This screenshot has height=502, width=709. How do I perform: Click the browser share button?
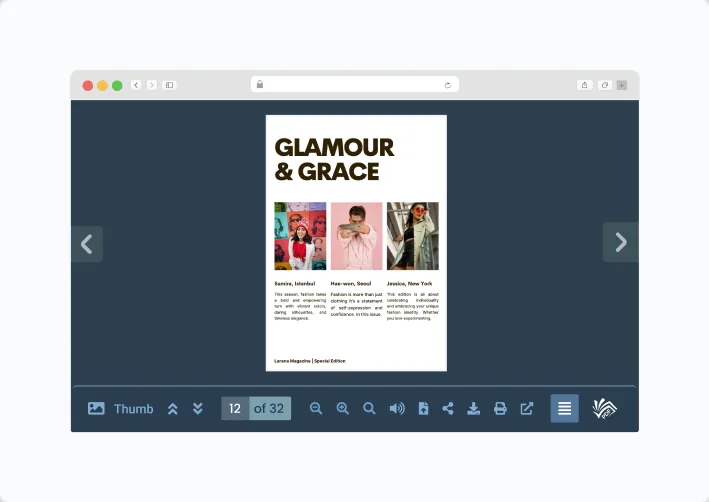click(x=585, y=85)
